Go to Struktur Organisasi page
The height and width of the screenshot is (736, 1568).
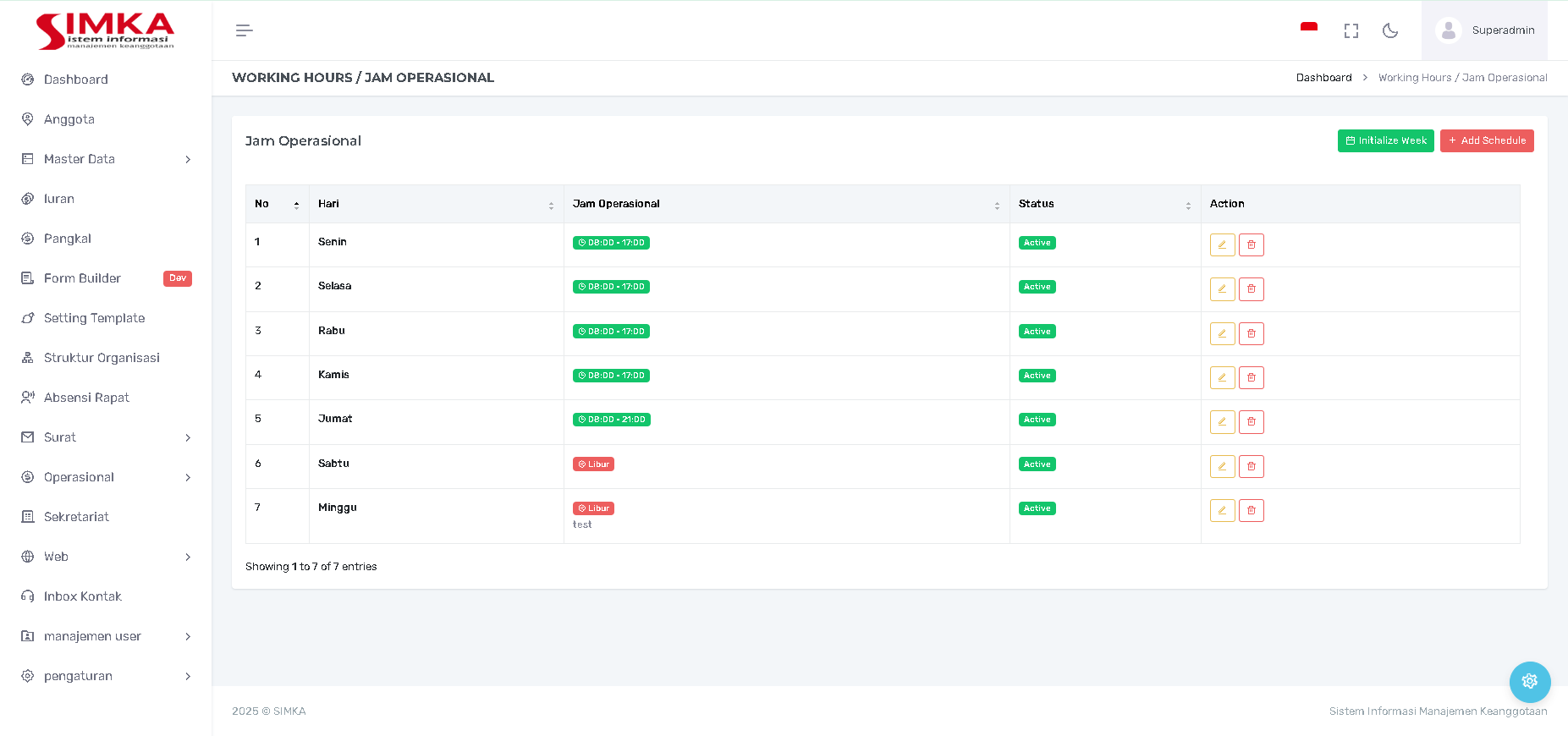[102, 358]
